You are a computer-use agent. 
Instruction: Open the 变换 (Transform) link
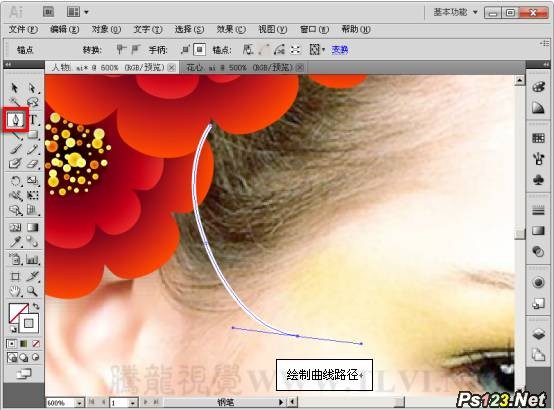340,50
